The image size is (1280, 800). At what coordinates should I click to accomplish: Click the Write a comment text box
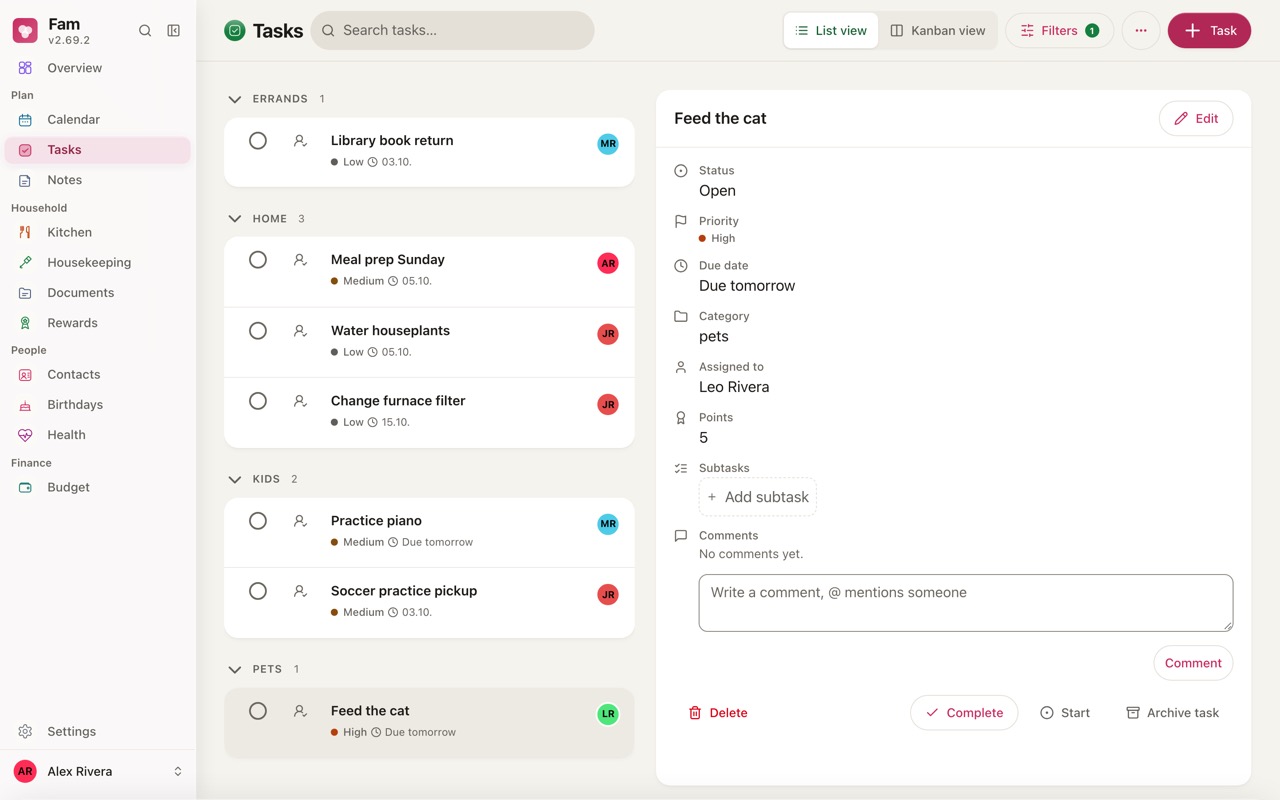coord(966,603)
